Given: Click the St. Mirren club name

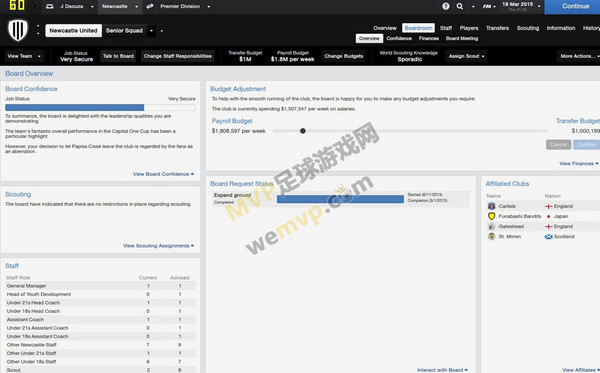Looking at the screenshot, I should pos(509,236).
